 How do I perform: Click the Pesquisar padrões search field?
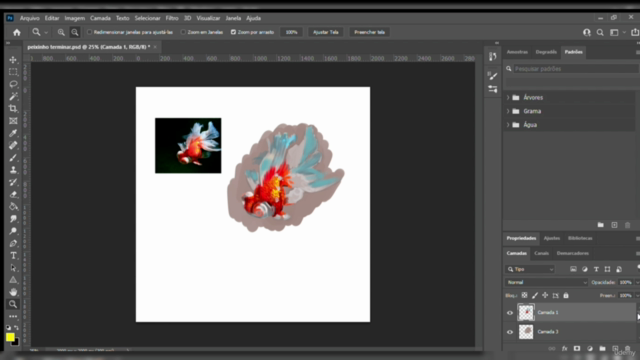[x=576, y=69]
